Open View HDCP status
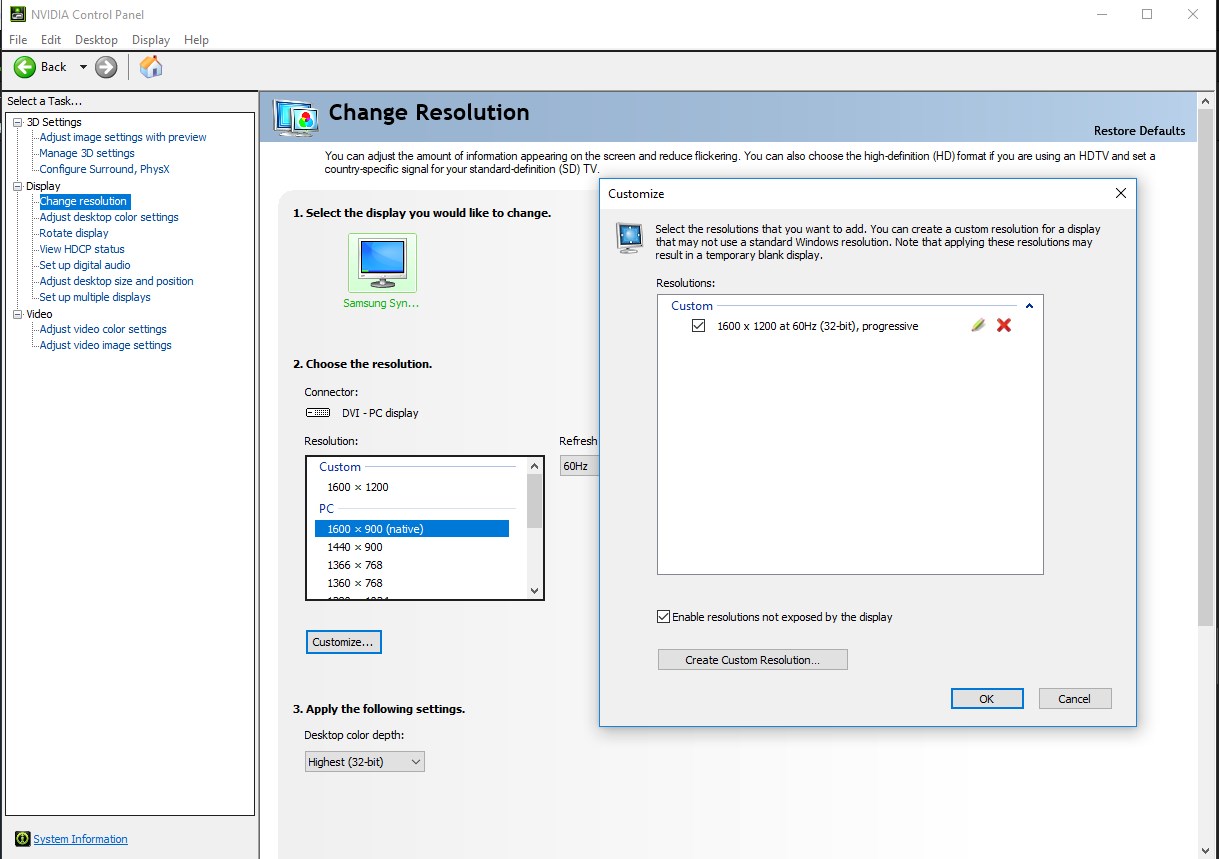 (x=82, y=249)
